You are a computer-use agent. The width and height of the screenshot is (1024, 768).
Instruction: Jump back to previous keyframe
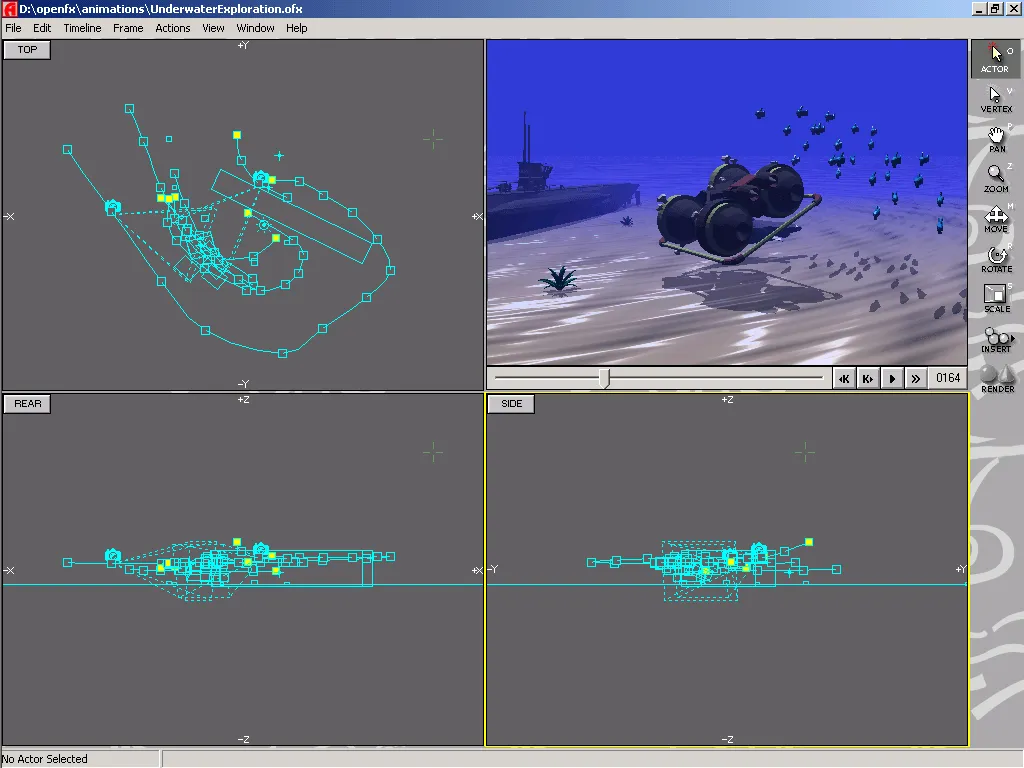point(843,378)
